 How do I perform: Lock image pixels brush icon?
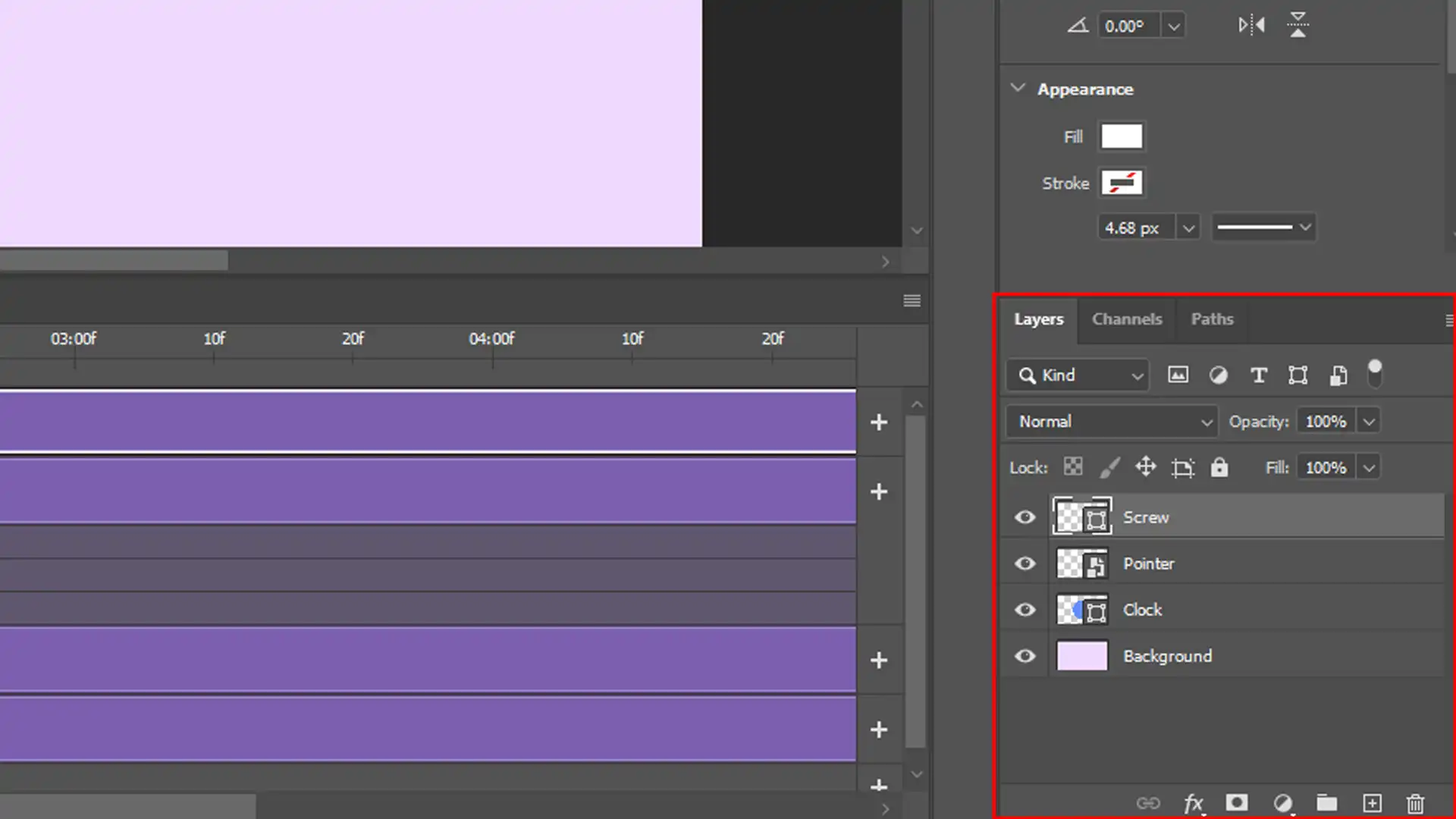1109,467
